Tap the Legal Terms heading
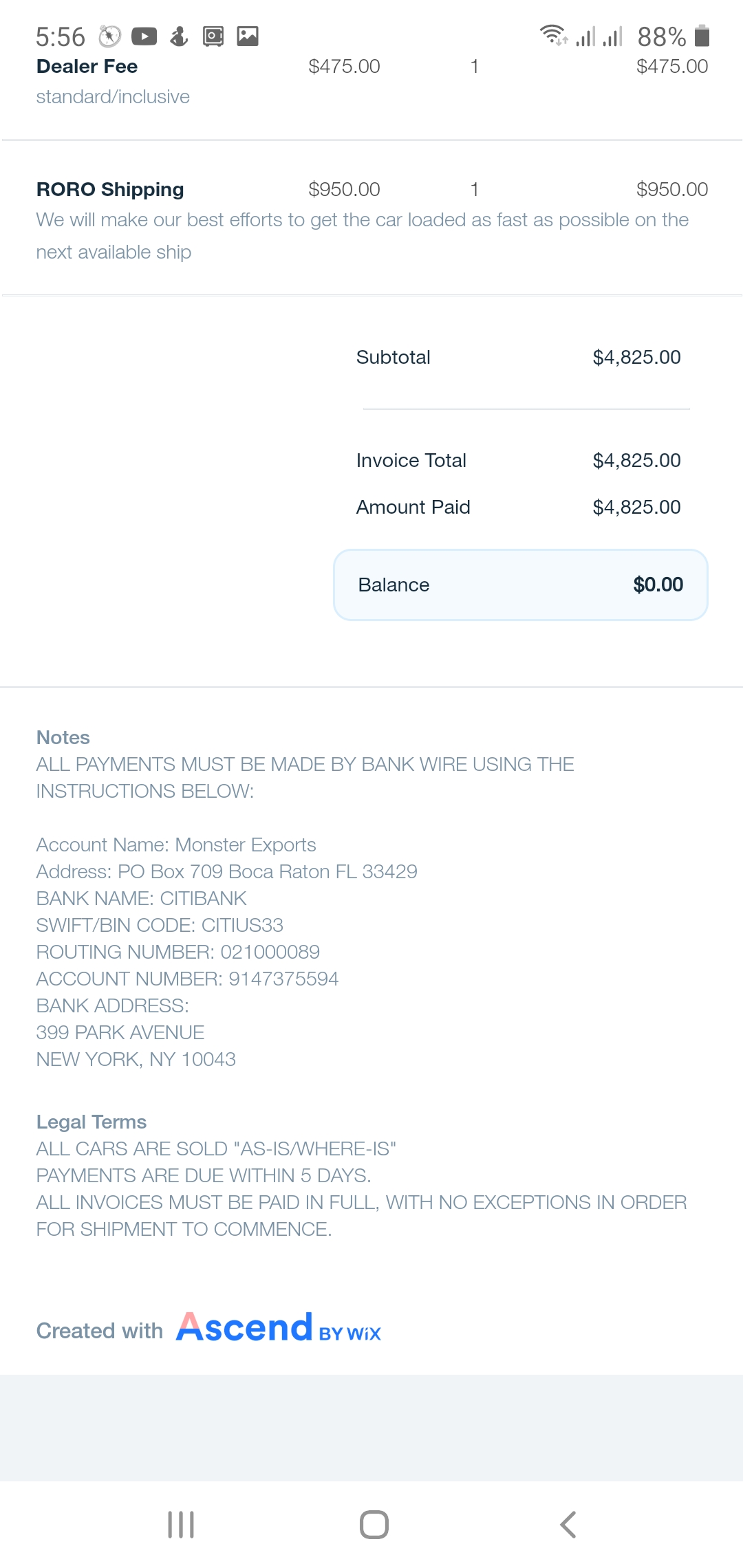Viewport: 743px width, 1568px height. point(91,1122)
